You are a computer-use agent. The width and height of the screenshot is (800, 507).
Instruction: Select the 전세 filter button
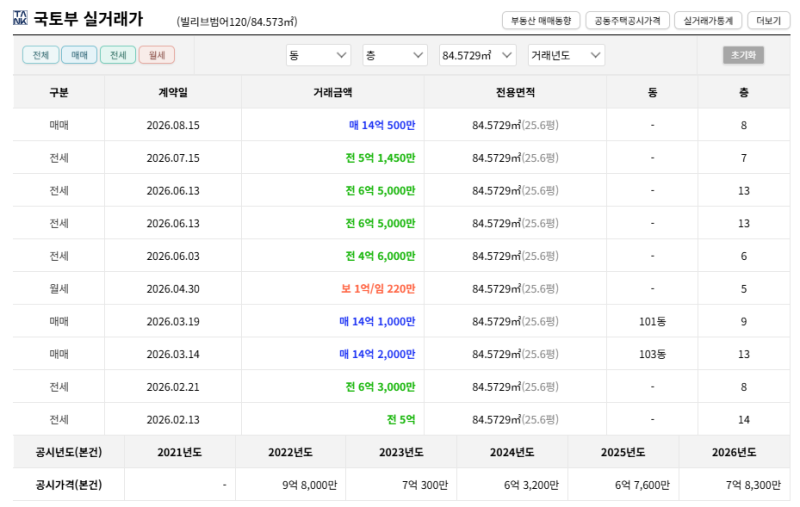(x=118, y=55)
